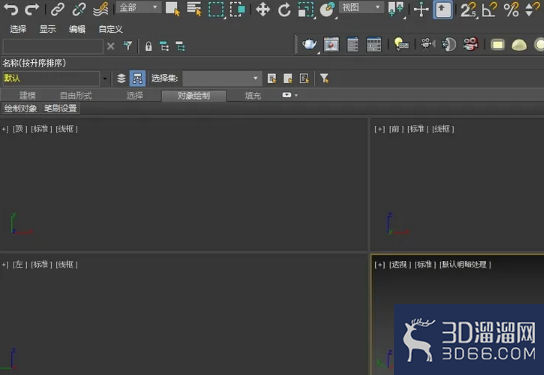Select the 对象绘制 ribbon tab
The height and width of the screenshot is (375, 544).
(194, 96)
